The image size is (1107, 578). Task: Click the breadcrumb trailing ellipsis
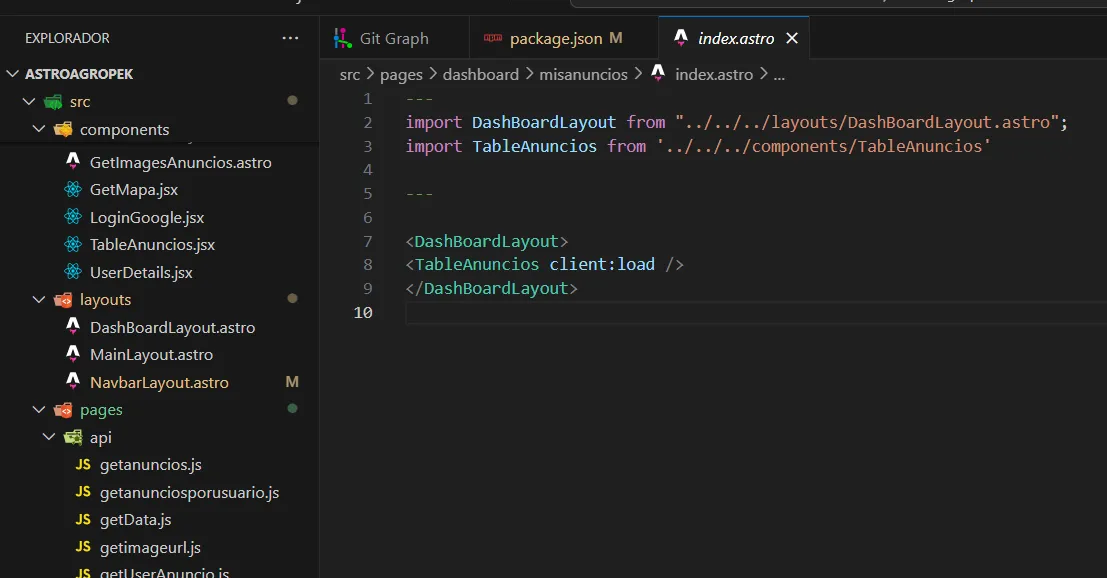779,76
